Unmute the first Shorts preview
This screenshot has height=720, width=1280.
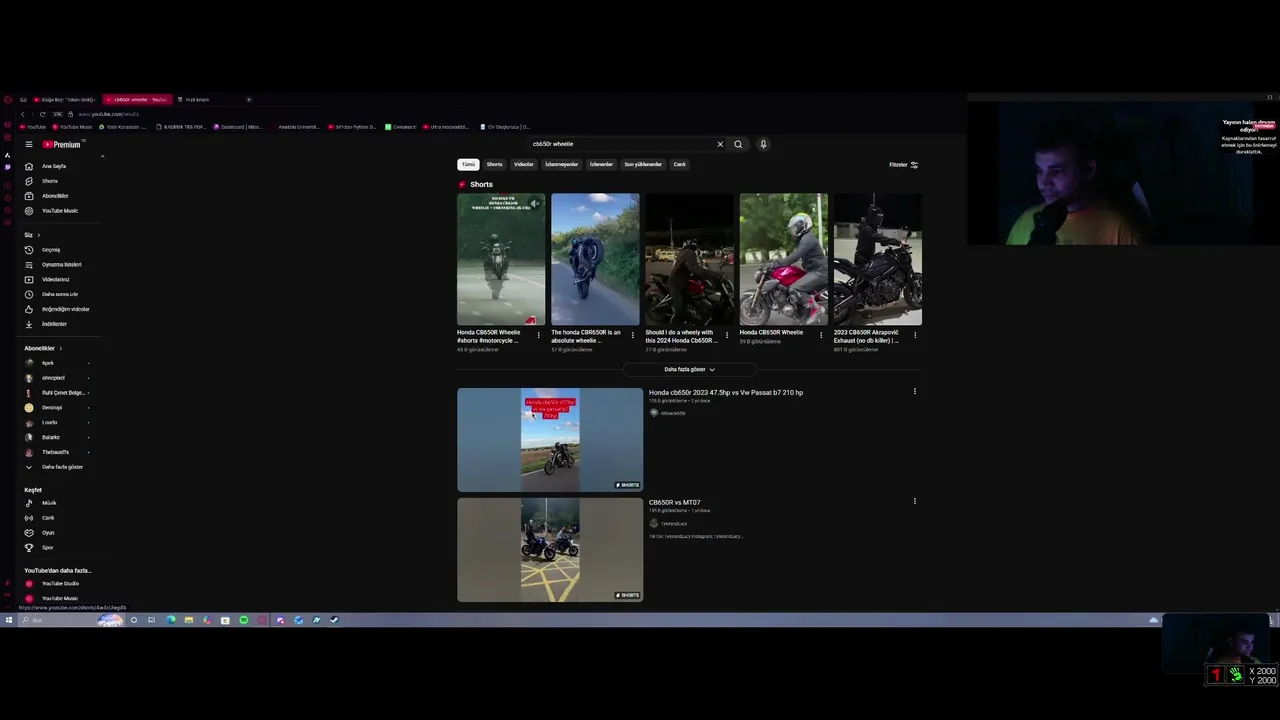535,204
